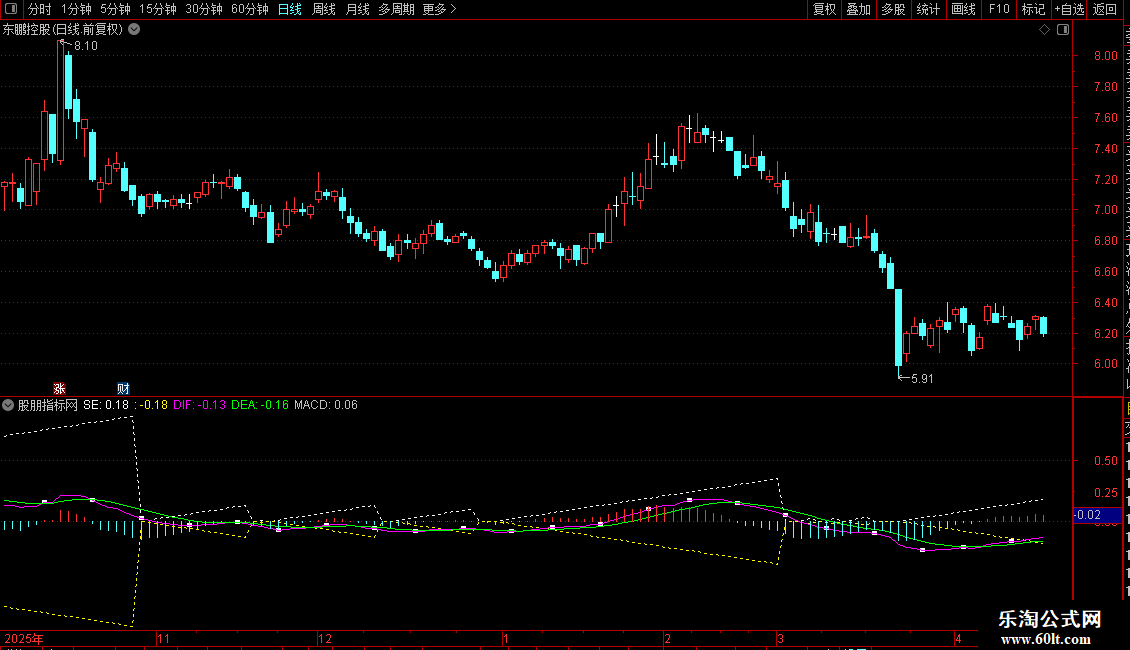Click the MACD: 0.06 value
The image size is (1130, 650).
click(326, 405)
